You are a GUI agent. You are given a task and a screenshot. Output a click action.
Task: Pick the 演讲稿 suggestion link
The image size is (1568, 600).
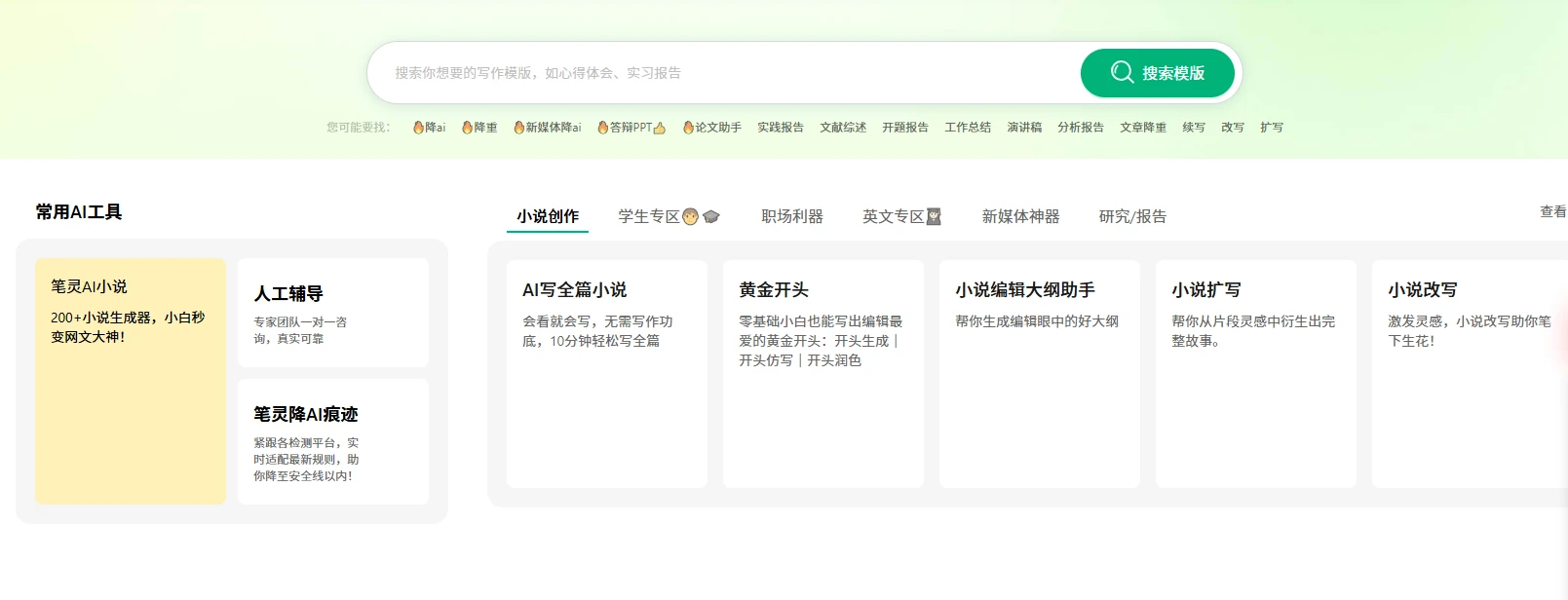coord(1024,128)
